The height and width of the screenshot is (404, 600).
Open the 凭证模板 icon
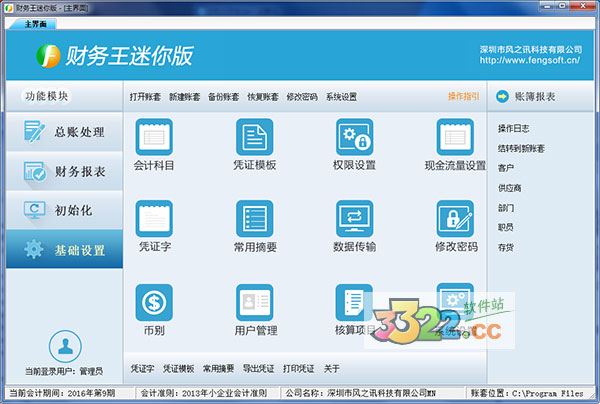tap(254, 137)
